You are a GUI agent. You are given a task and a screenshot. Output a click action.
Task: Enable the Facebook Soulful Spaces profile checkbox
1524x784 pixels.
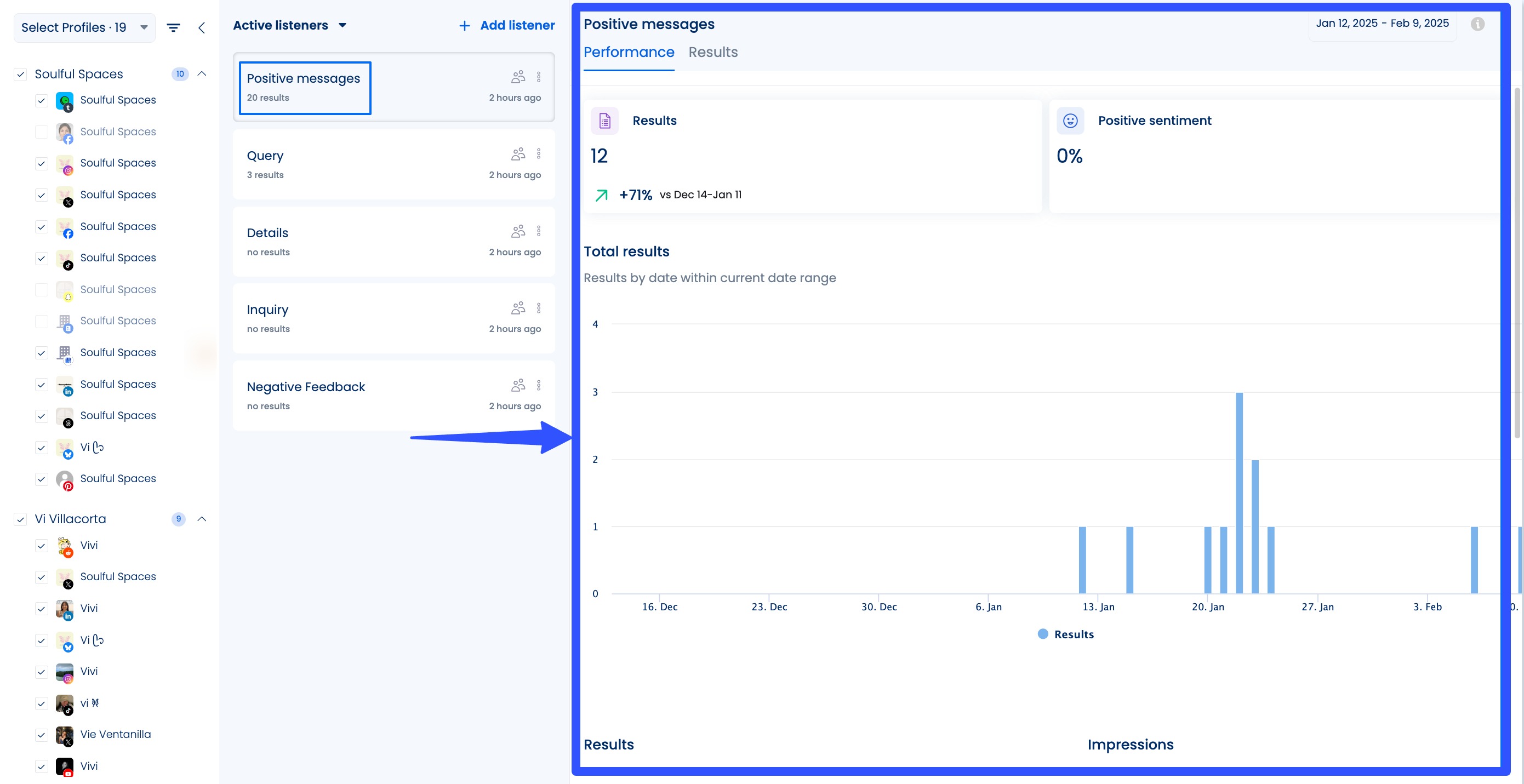click(x=42, y=132)
